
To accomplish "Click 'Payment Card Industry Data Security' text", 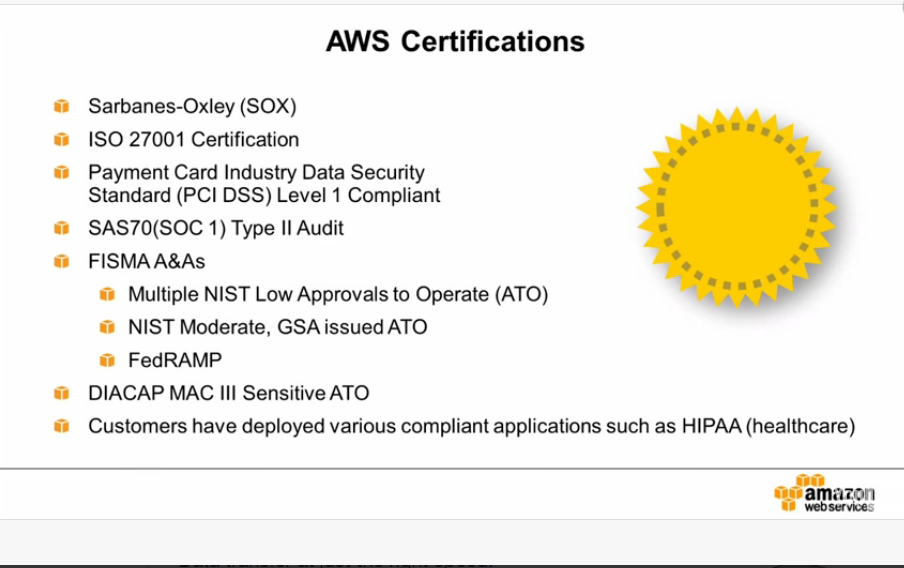I will 256,172.
